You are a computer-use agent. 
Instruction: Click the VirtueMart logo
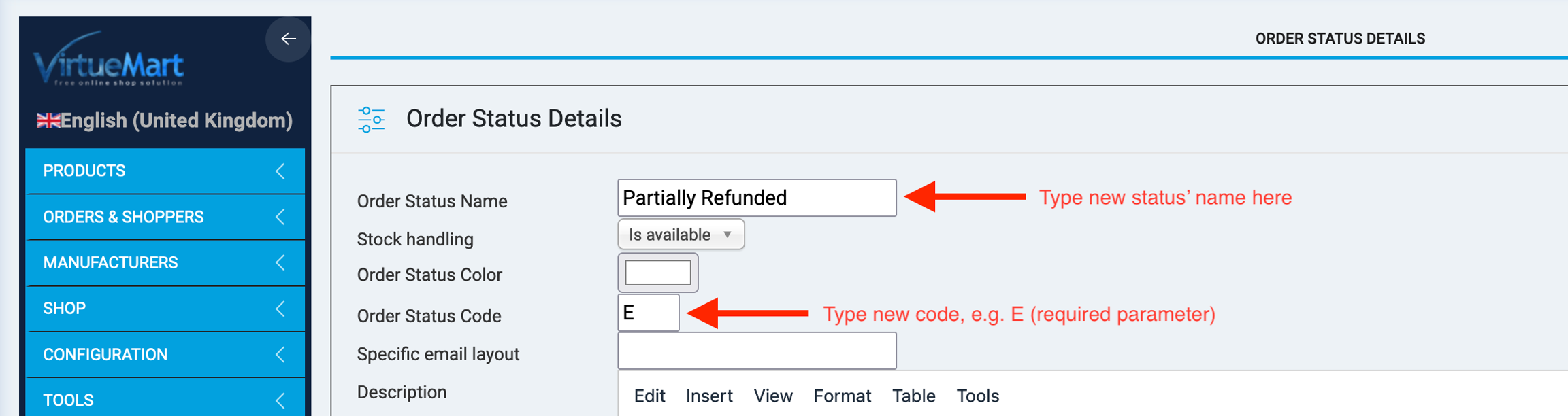pos(109,61)
